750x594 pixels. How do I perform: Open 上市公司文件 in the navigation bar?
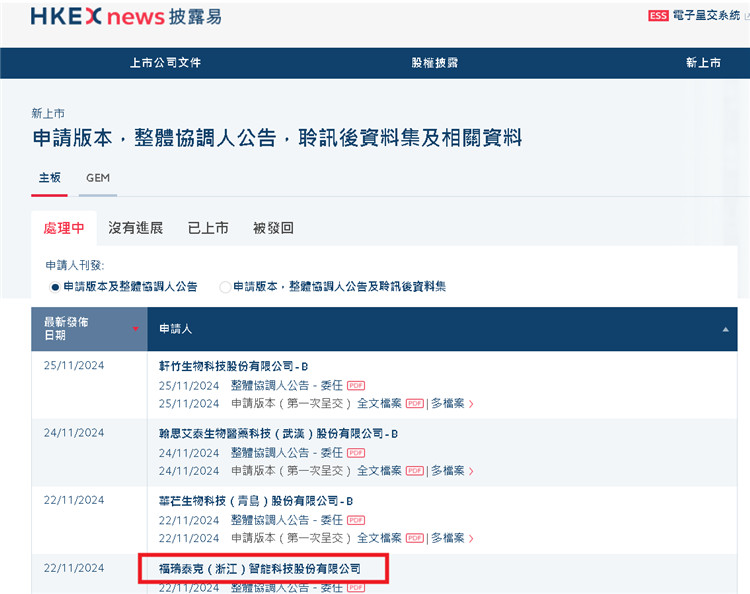(165, 63)
